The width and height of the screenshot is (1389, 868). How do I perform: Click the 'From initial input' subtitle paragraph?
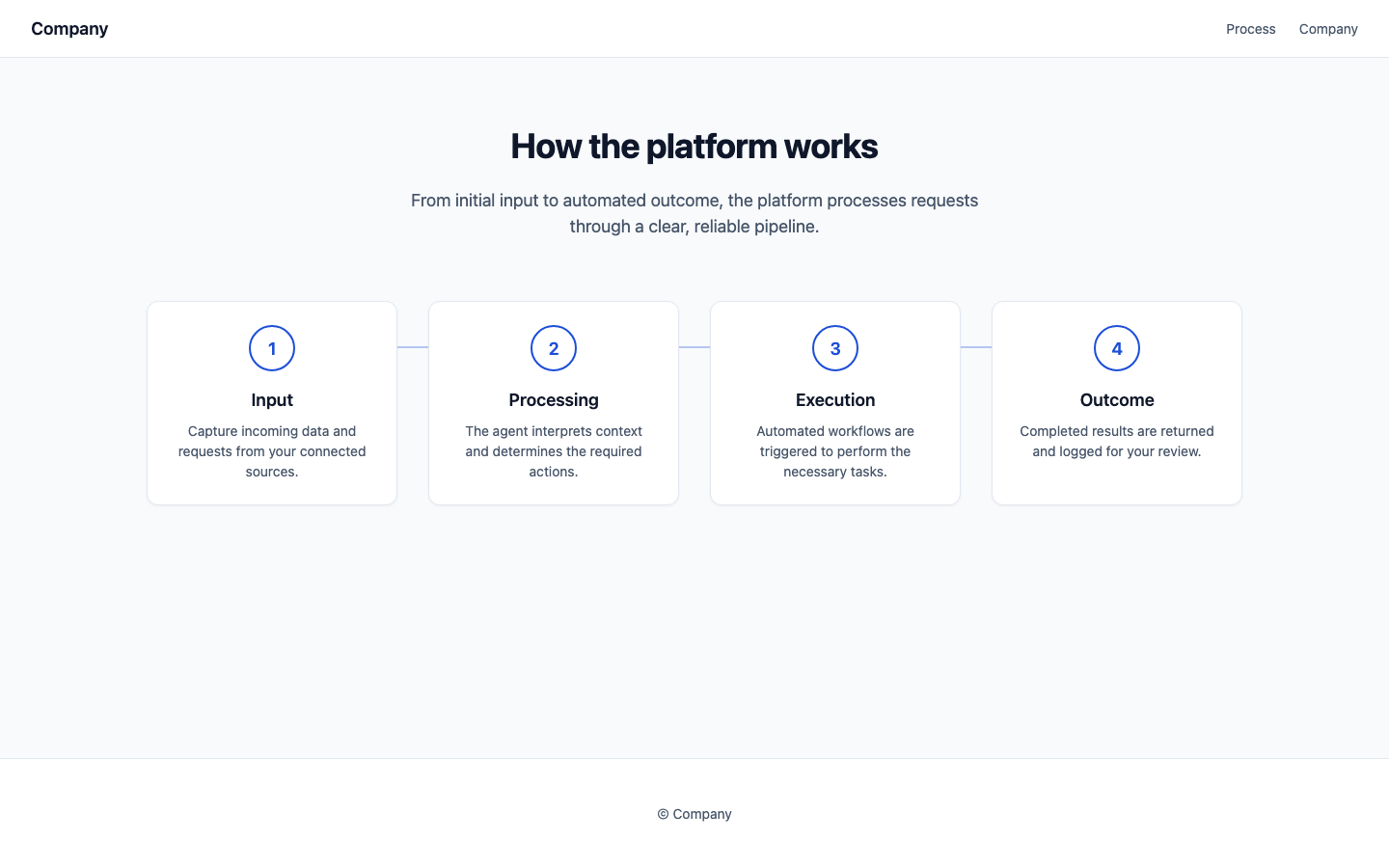tap(694, 213)
